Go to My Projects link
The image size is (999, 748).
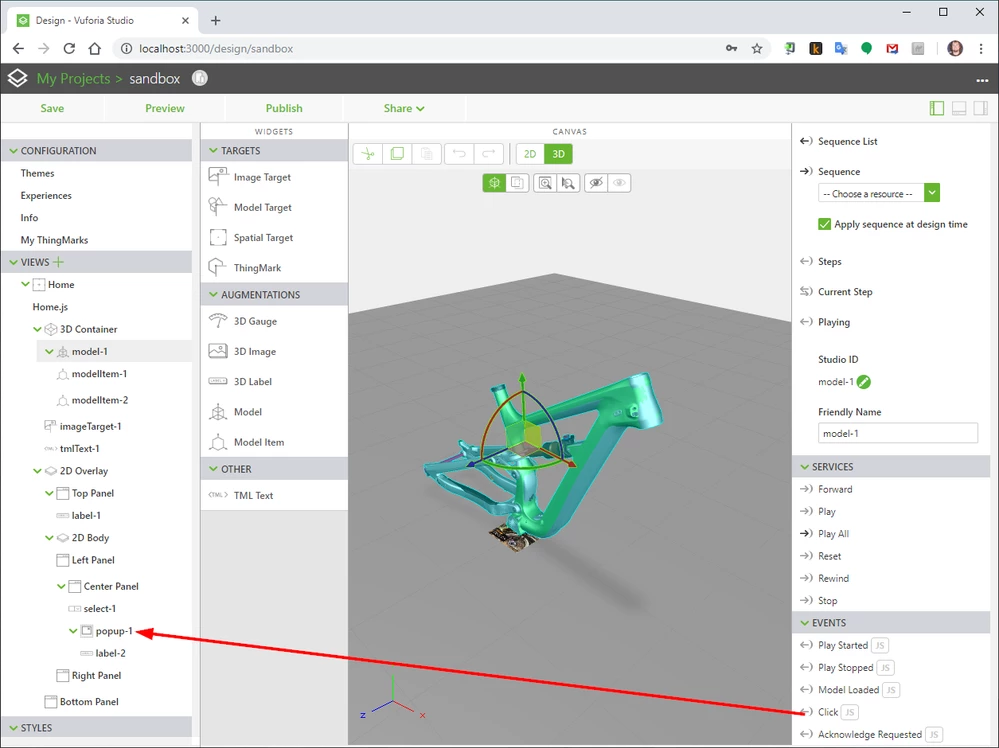73,78
